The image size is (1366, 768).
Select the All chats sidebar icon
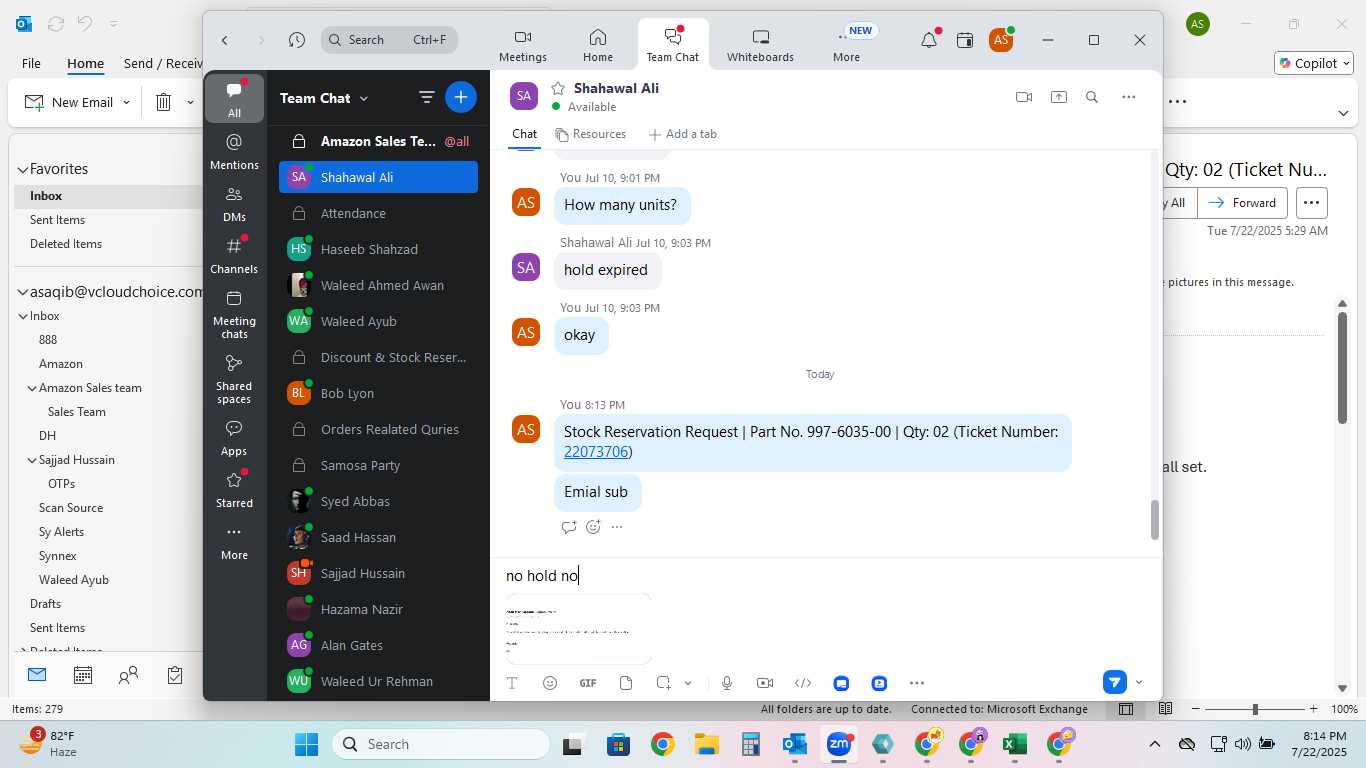pos(234,98)
